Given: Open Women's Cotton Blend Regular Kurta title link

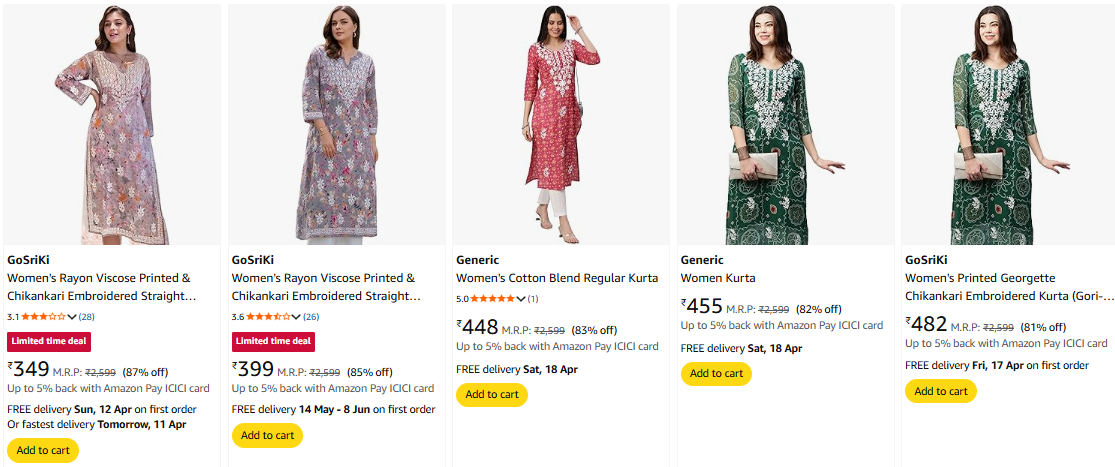Looking at the screenshot, I should pyautogui.click(x=557, y=278).
